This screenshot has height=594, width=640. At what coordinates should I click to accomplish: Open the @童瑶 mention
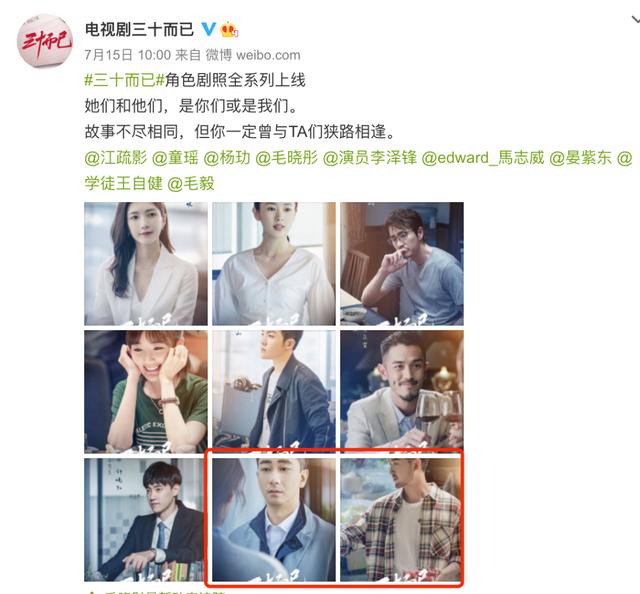(175, 158)
